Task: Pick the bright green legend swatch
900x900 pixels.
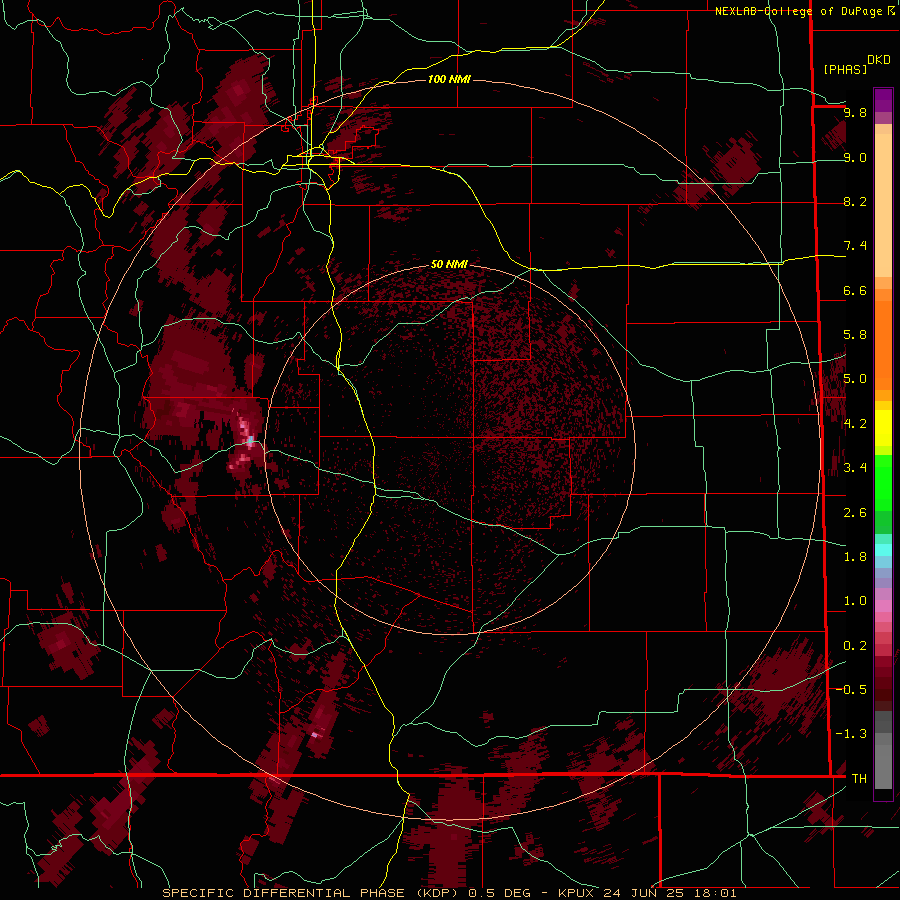Action: coord(883,483)
